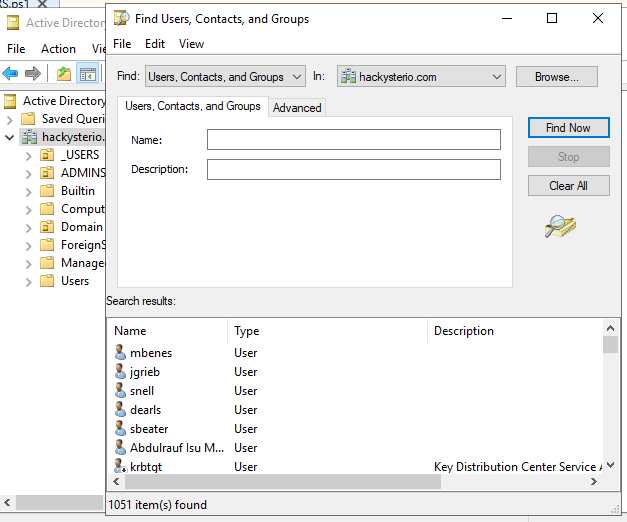Click the Browse... button
The image size is (627, 522).
pos(557,76)
